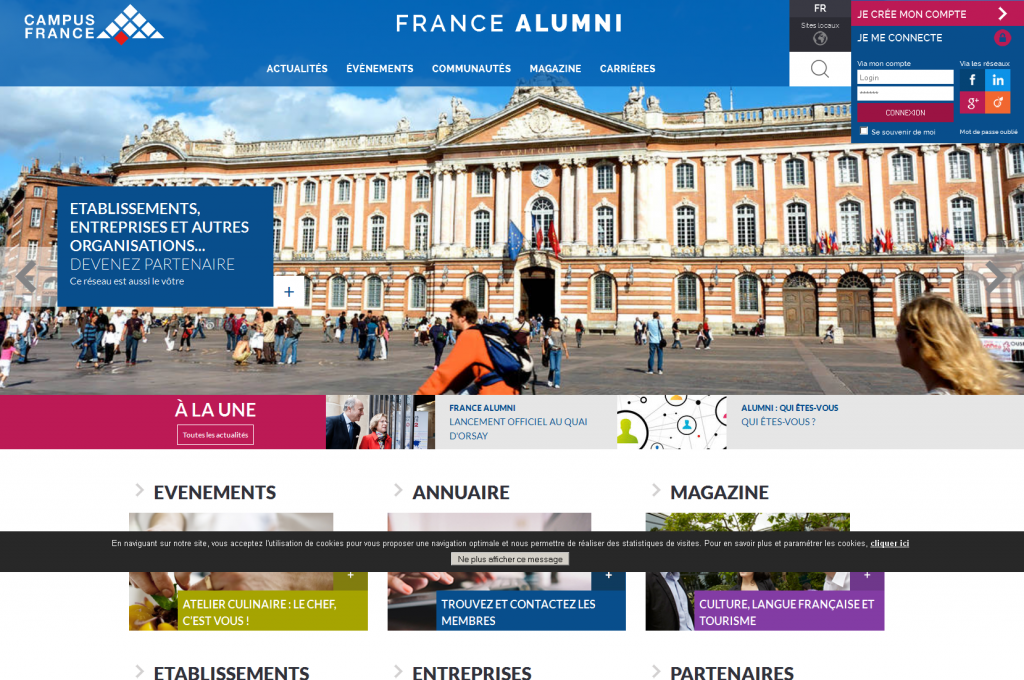Click 'Toutes les actualités' button
Image resolution: width=1024 pixels, height=680 pixels.
coord(216,435)
